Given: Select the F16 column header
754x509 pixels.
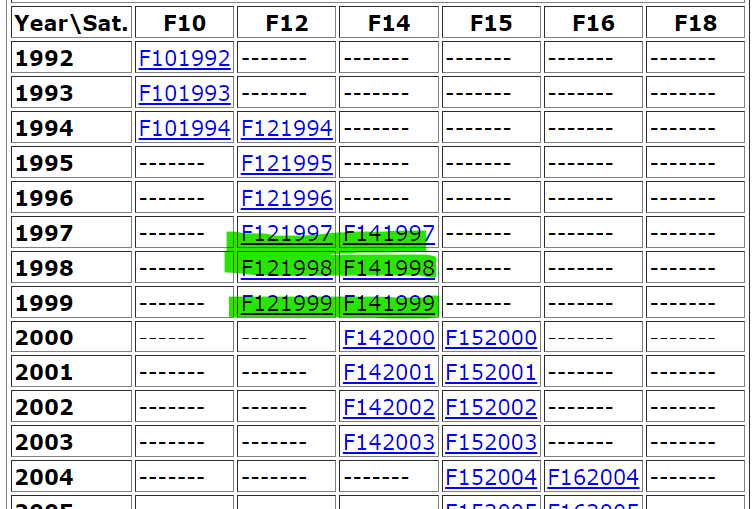Looking at the screenshot, I should (593, 22).
